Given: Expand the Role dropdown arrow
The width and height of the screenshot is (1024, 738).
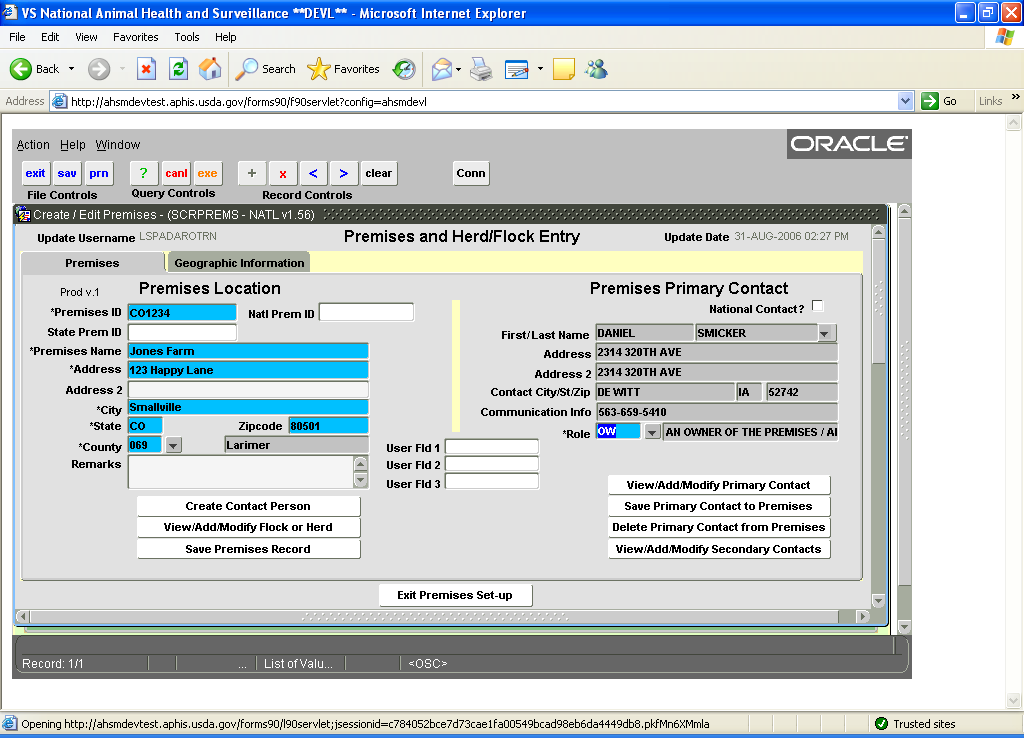Looking at the screenshot, I should click(652, 432).
